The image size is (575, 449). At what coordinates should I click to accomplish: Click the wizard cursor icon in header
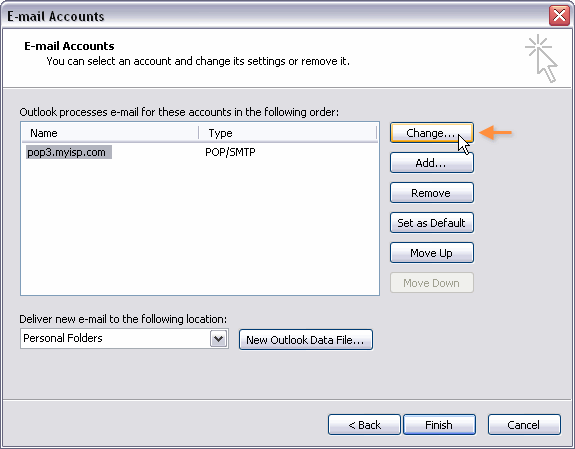[x=542, y=59]
